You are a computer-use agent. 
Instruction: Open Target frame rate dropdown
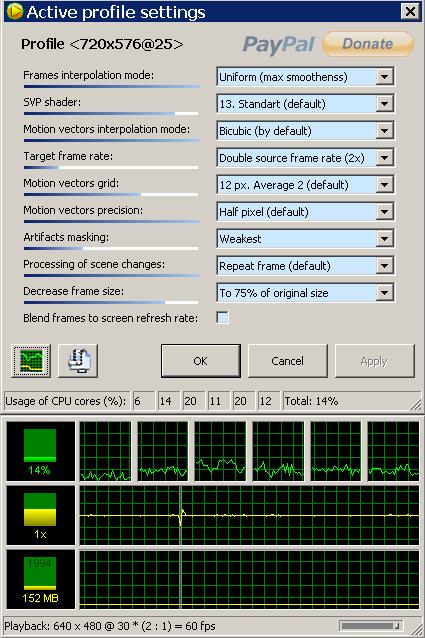(x=384, y=158)
